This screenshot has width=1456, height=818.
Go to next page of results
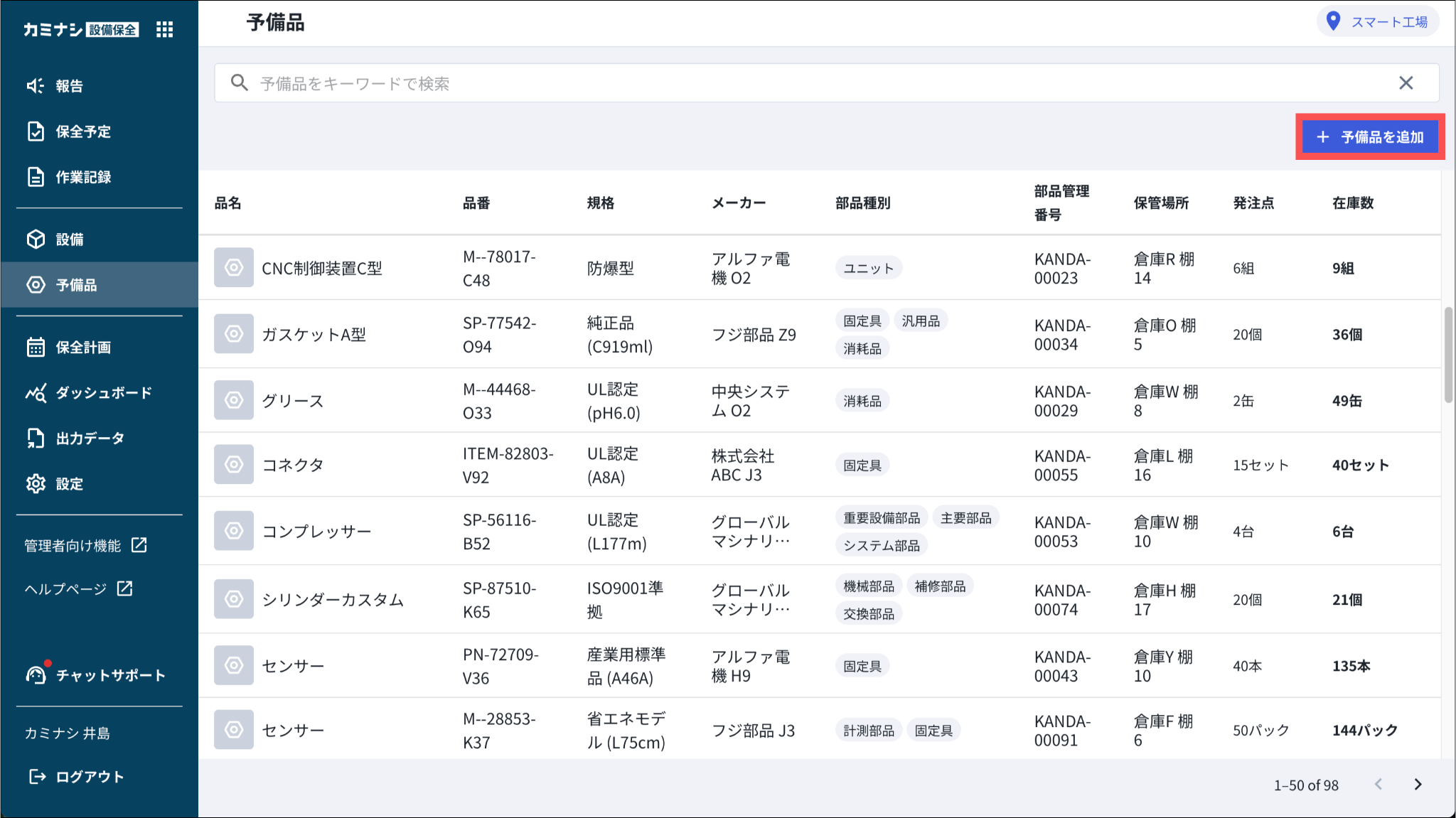[1418, 785]
